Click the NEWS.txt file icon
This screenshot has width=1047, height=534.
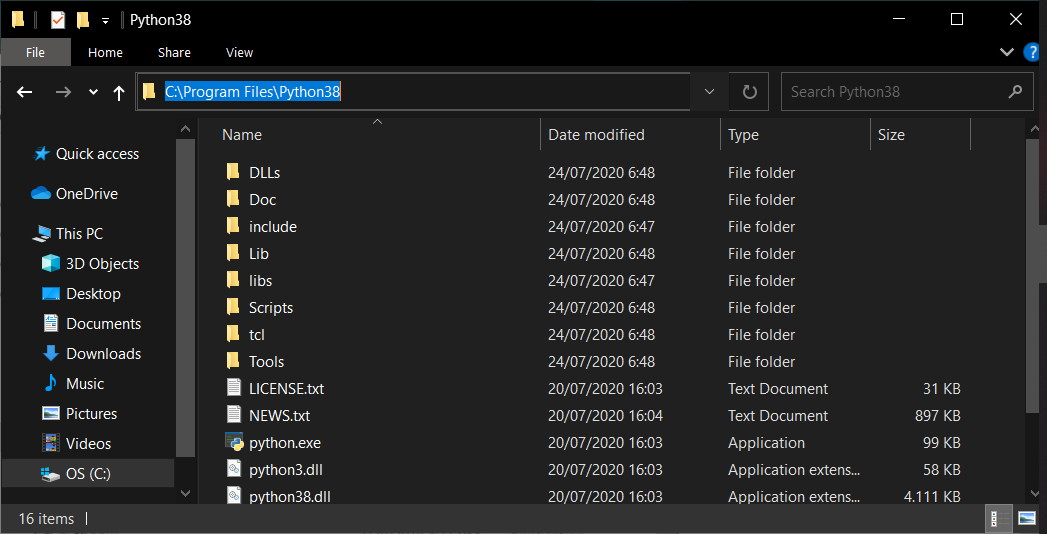tap(234, 415)
